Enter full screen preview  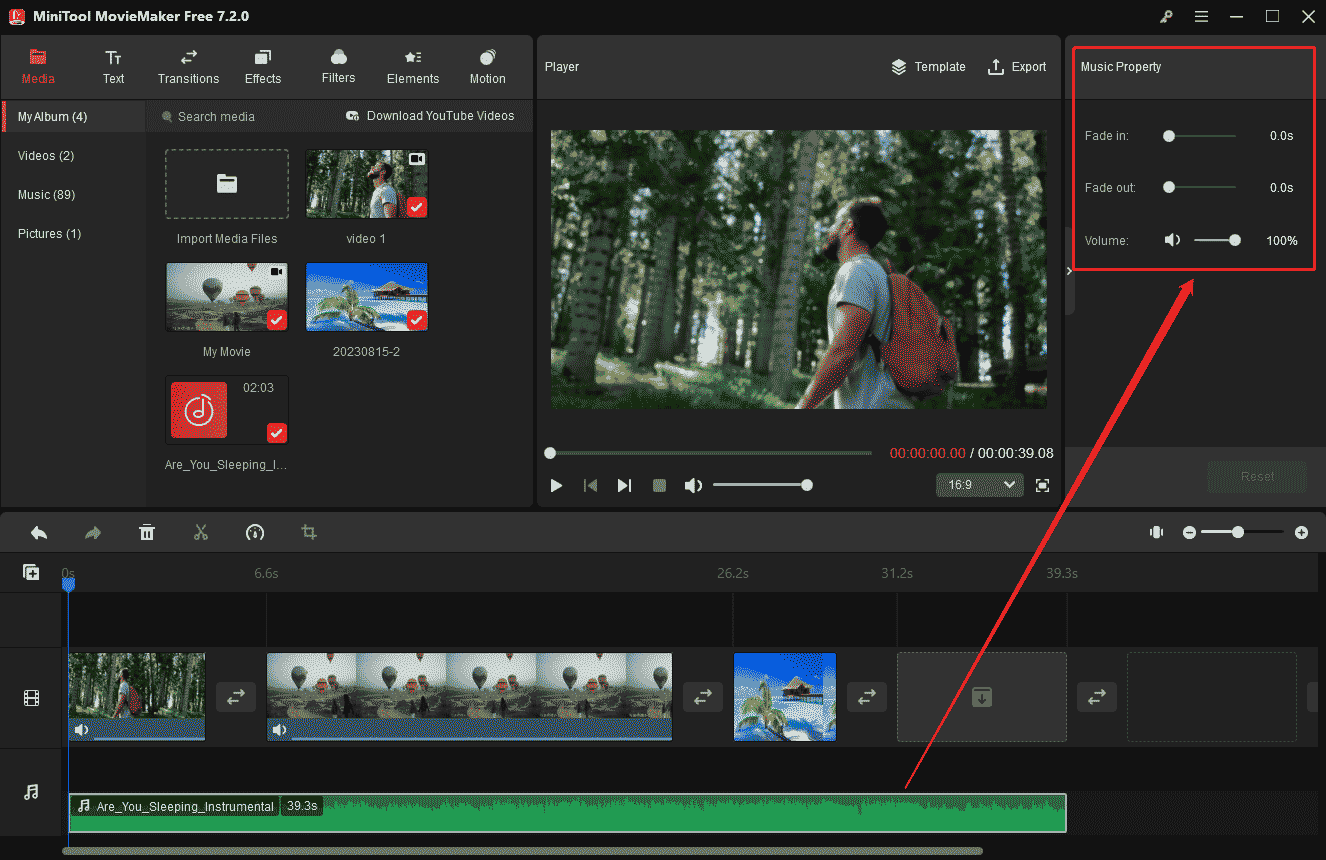pyautogui.click(x=1043, y=485)
